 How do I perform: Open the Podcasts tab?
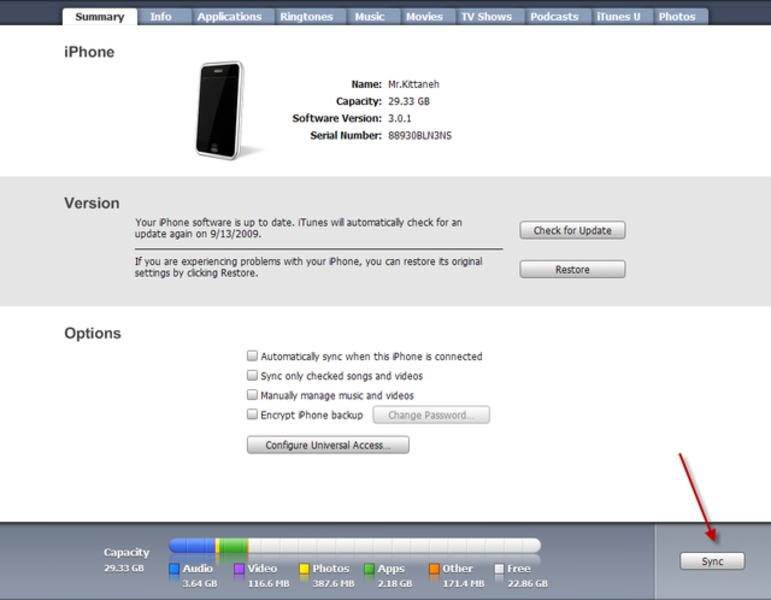click(554, 17)
